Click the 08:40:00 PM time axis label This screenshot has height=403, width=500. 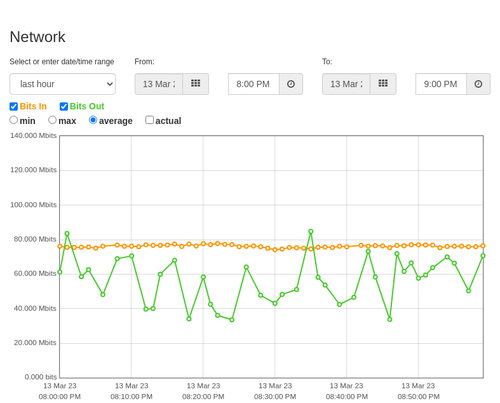click(347, 397)
